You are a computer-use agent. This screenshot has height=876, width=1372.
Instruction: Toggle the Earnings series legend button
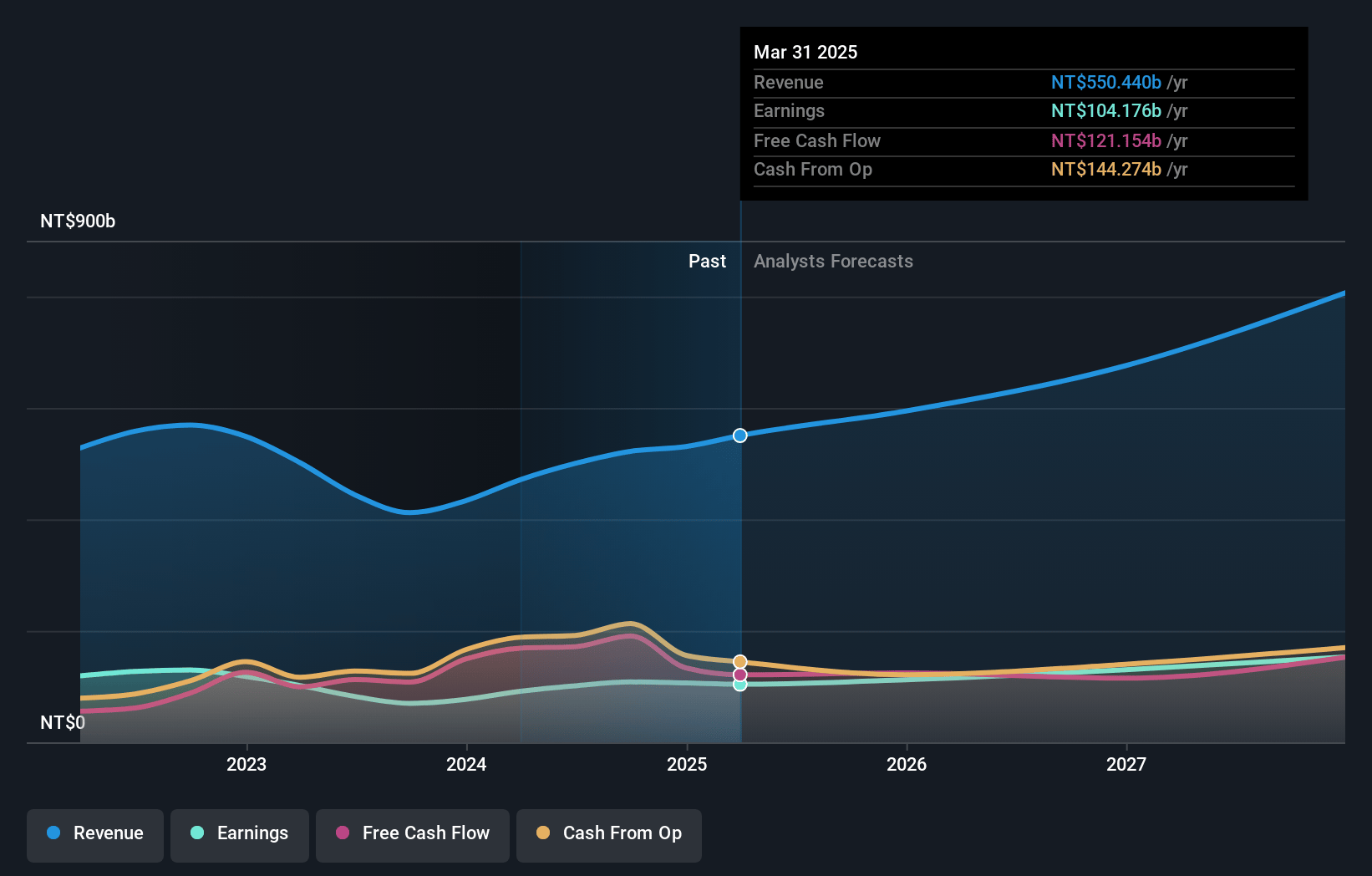[240, 835]
